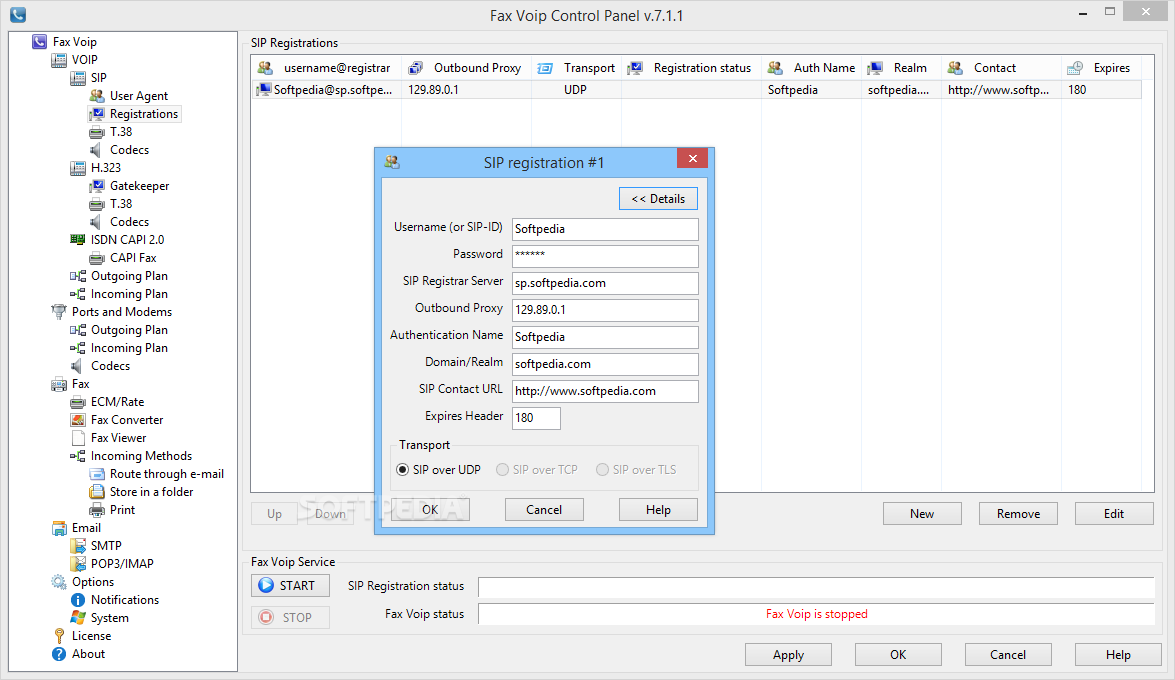Screen dimensions: 1175x680
Task: Click the About question mark icon
Action: (58, 653)
